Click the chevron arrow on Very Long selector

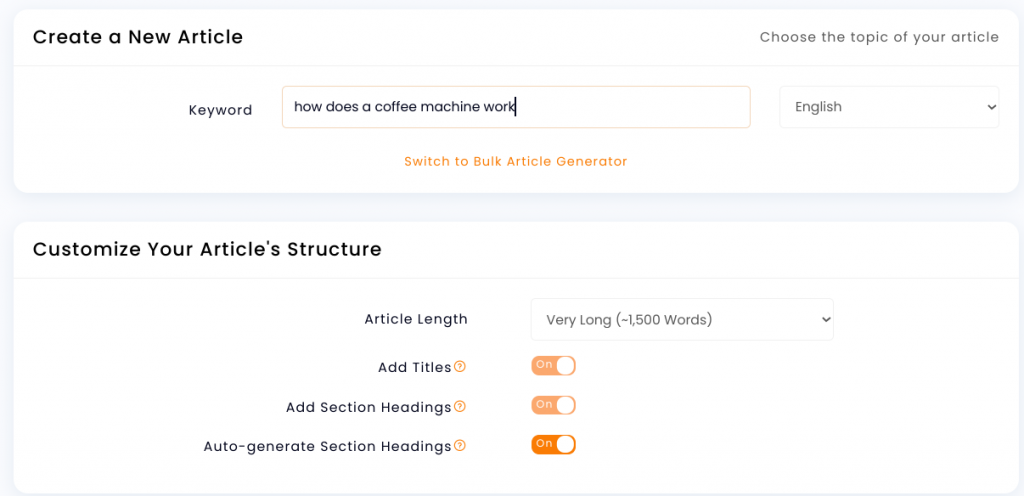(x=826, y=320)
